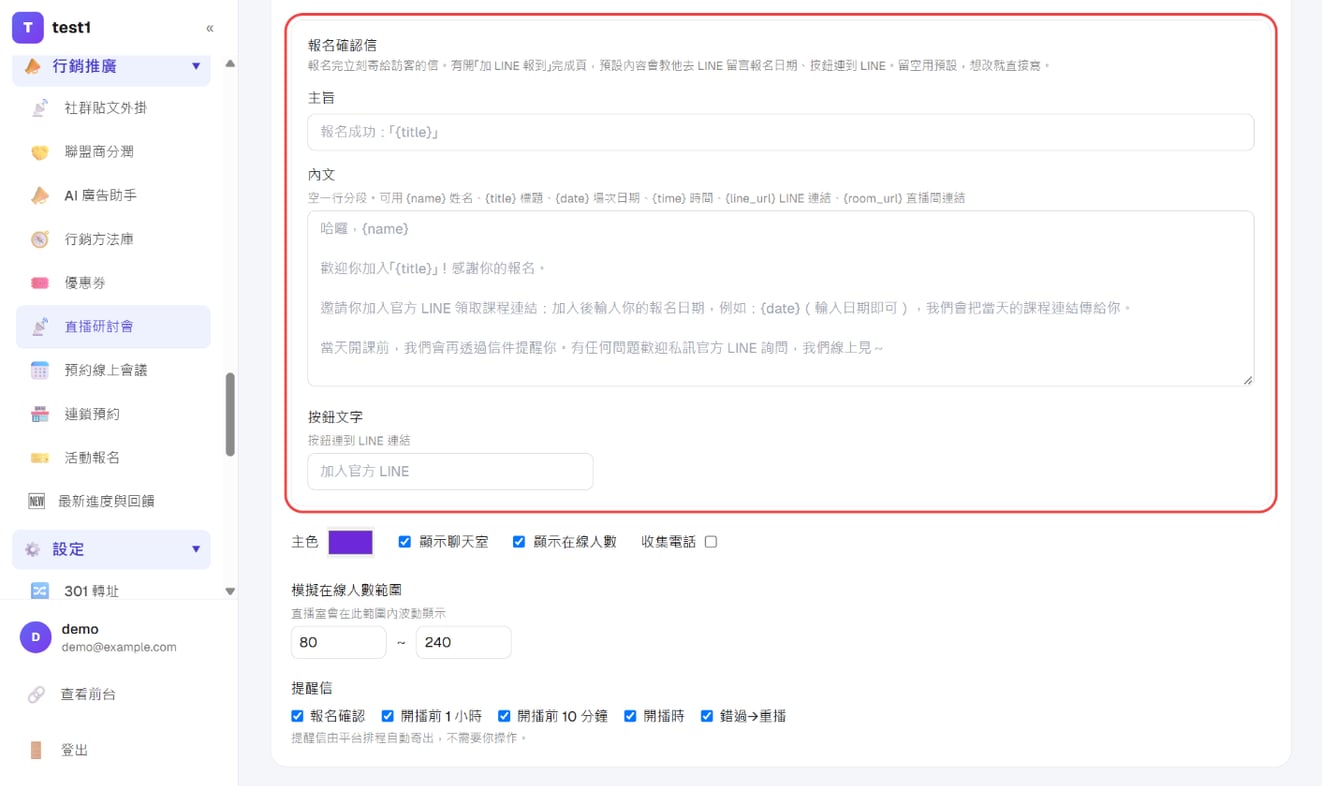Click the AI 廣告助手 megaphone icon
This screenshot has height=786, width=1322.
pos(40,196)
